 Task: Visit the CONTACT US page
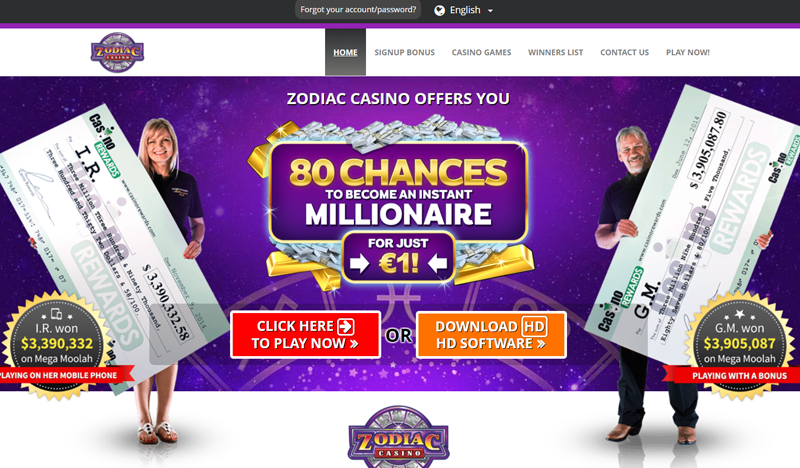point(624,52)
